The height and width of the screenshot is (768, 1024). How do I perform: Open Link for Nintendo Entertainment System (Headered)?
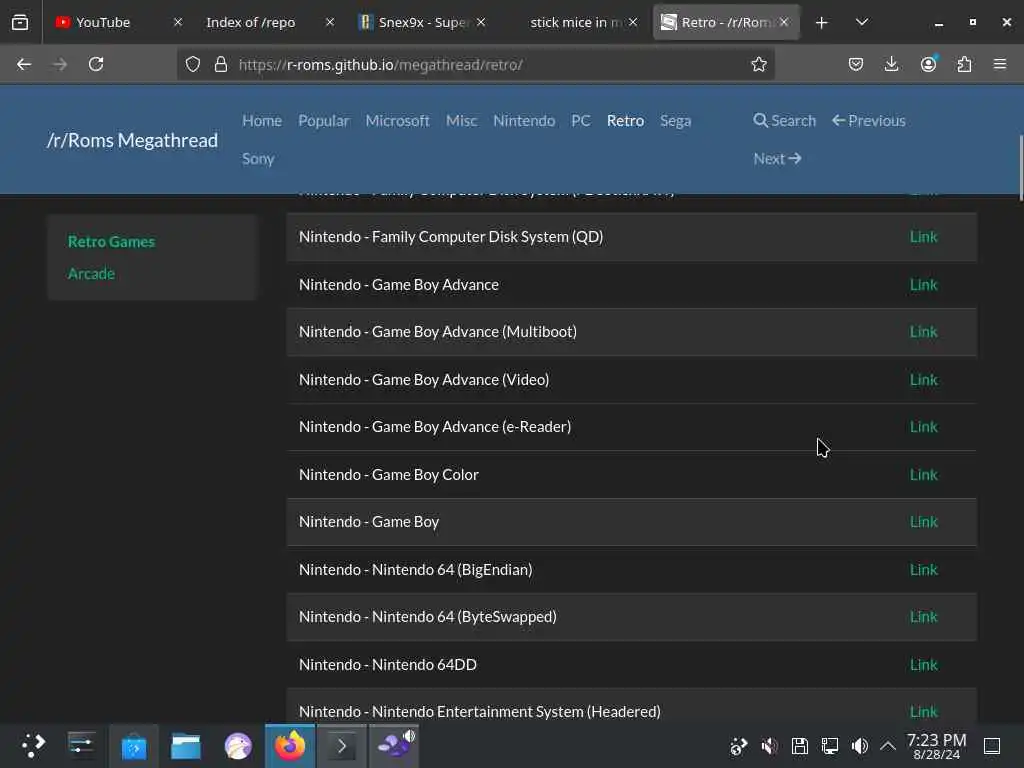(x=923, y=711)
